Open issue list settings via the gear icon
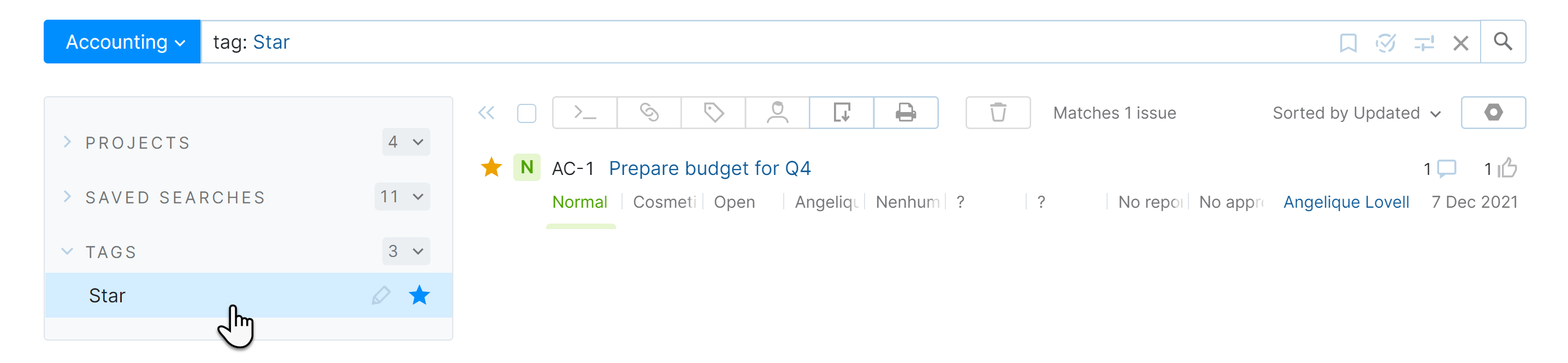This screenshot has width=1568, height=363. pyautogui.click(x=1494, y=112)
